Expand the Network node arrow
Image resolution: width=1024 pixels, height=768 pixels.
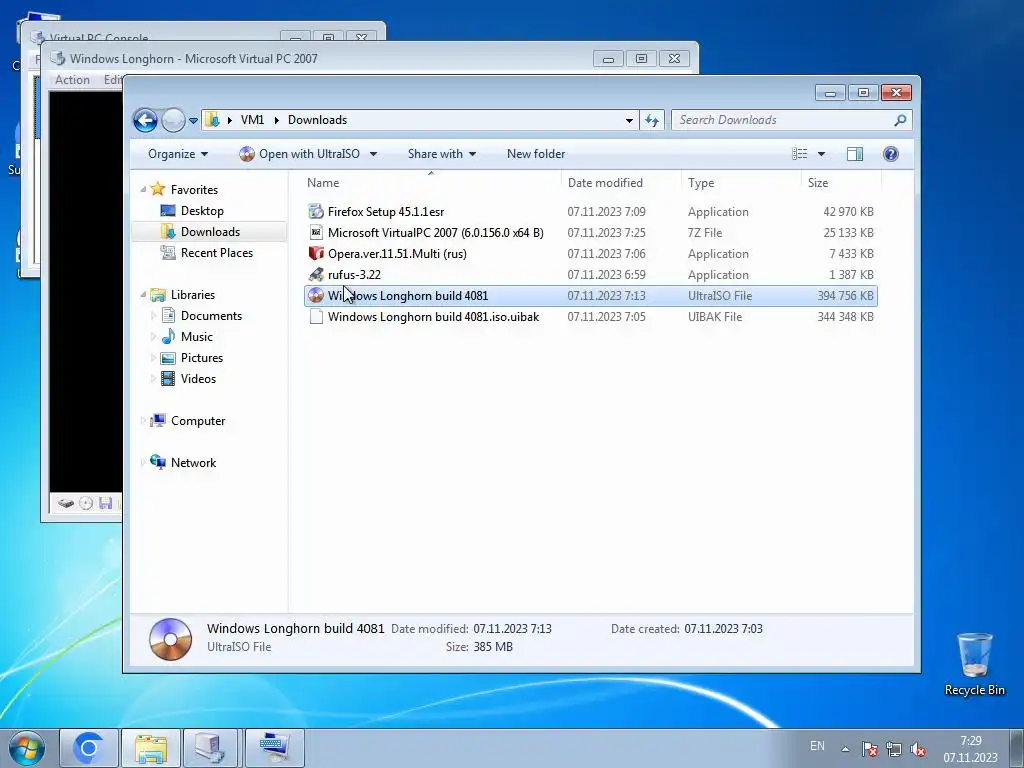click(143, 462)
